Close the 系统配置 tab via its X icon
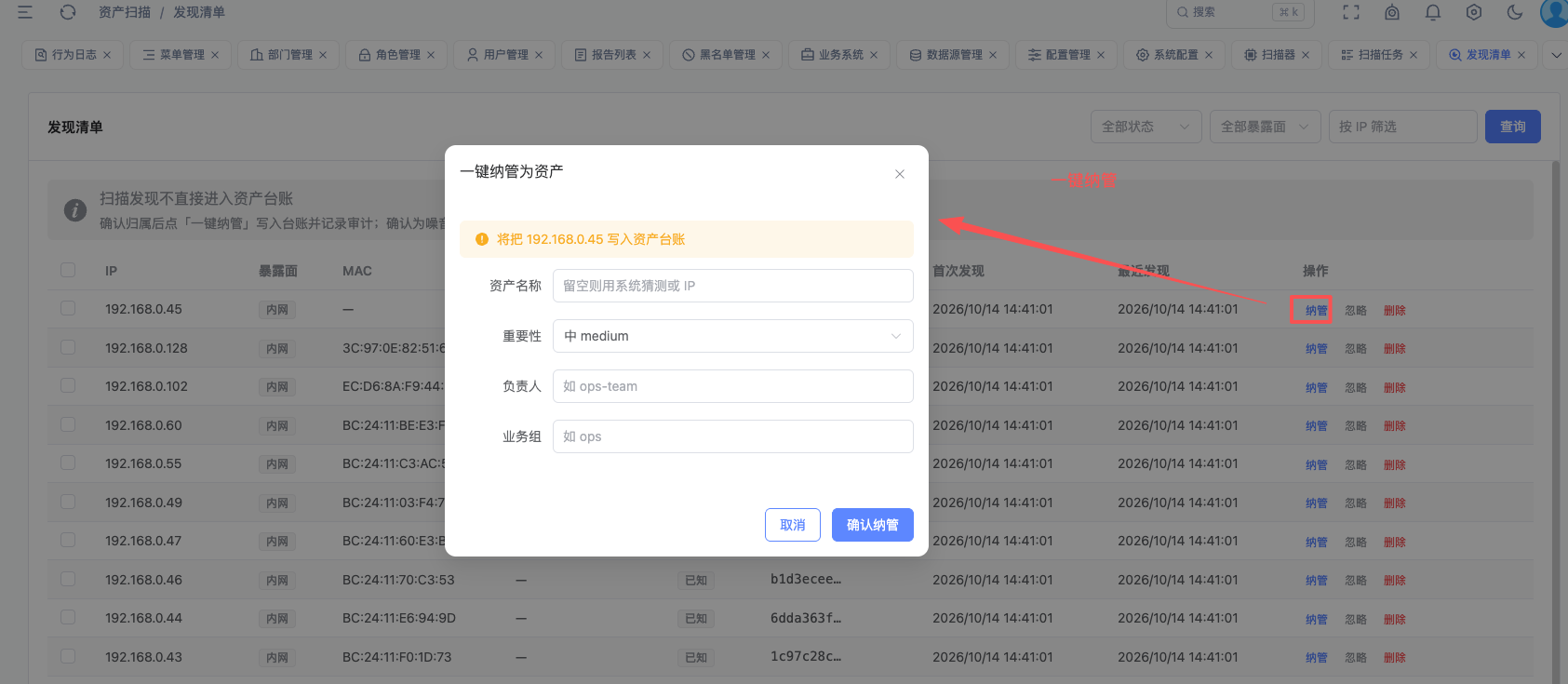Screen dimensions: 1568x684 tap(1209, 55)
